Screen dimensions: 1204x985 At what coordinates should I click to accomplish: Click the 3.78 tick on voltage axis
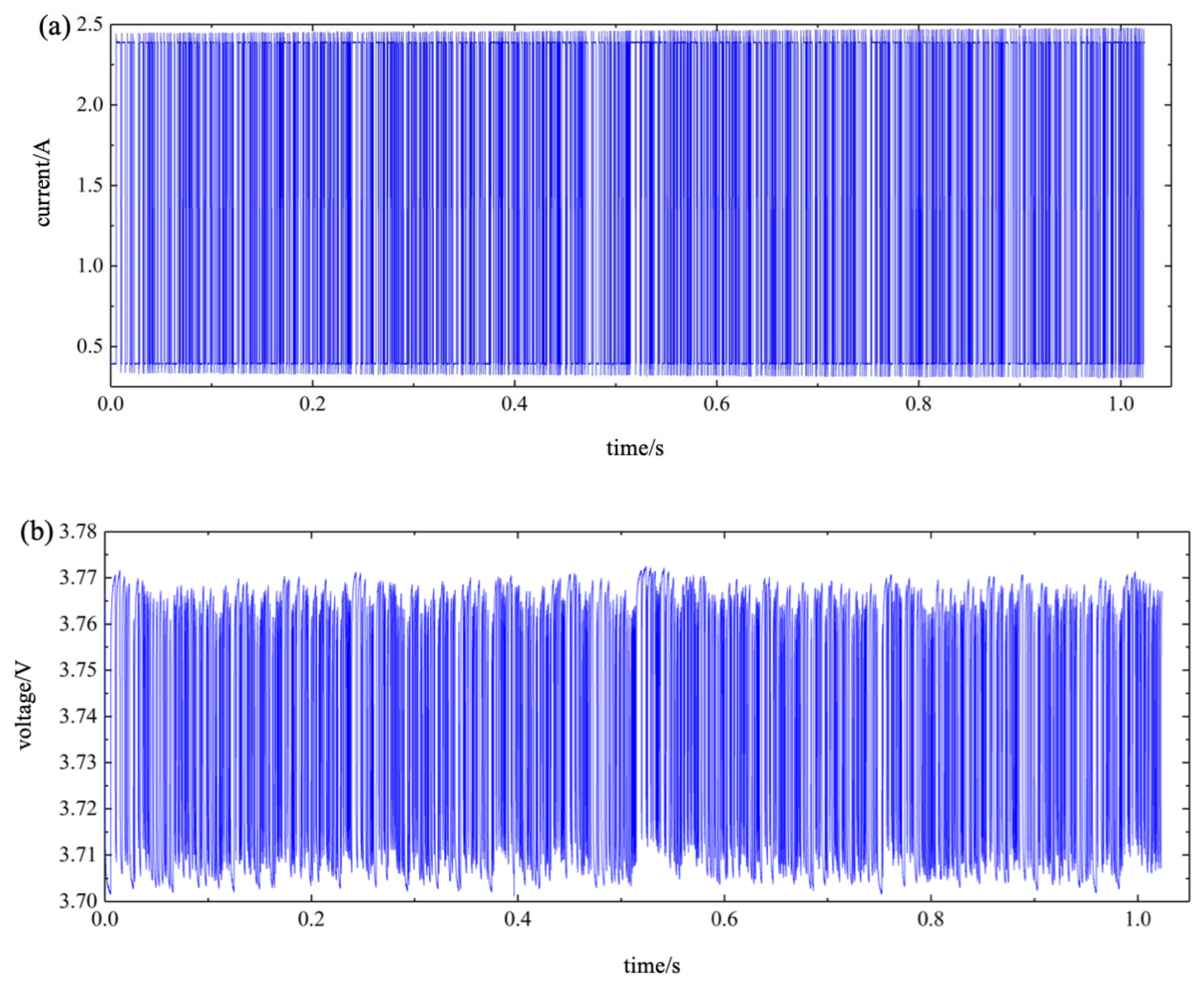pyautogui.click(x=78, y=532)
